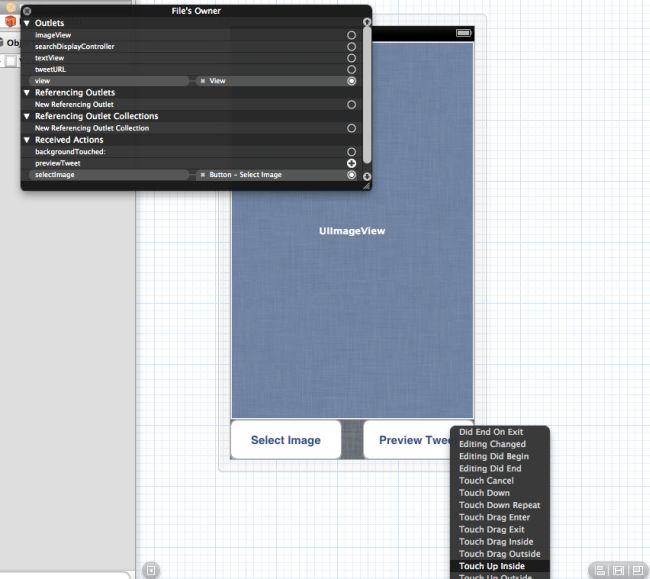Click the battery icon in simulated status bar
Viewport: 650px width, 579px height.
[463, 33]
